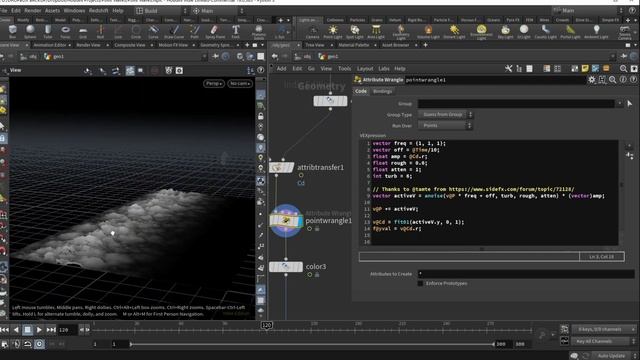The image size is (640, 360).
Task: Open the Build desktop selector dropdown
Action: 161,11
